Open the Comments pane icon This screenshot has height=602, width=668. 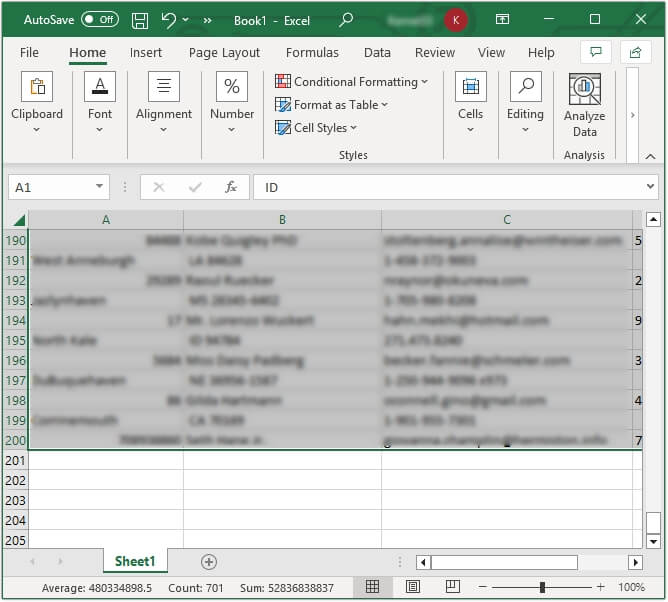[x=596, y=52]
